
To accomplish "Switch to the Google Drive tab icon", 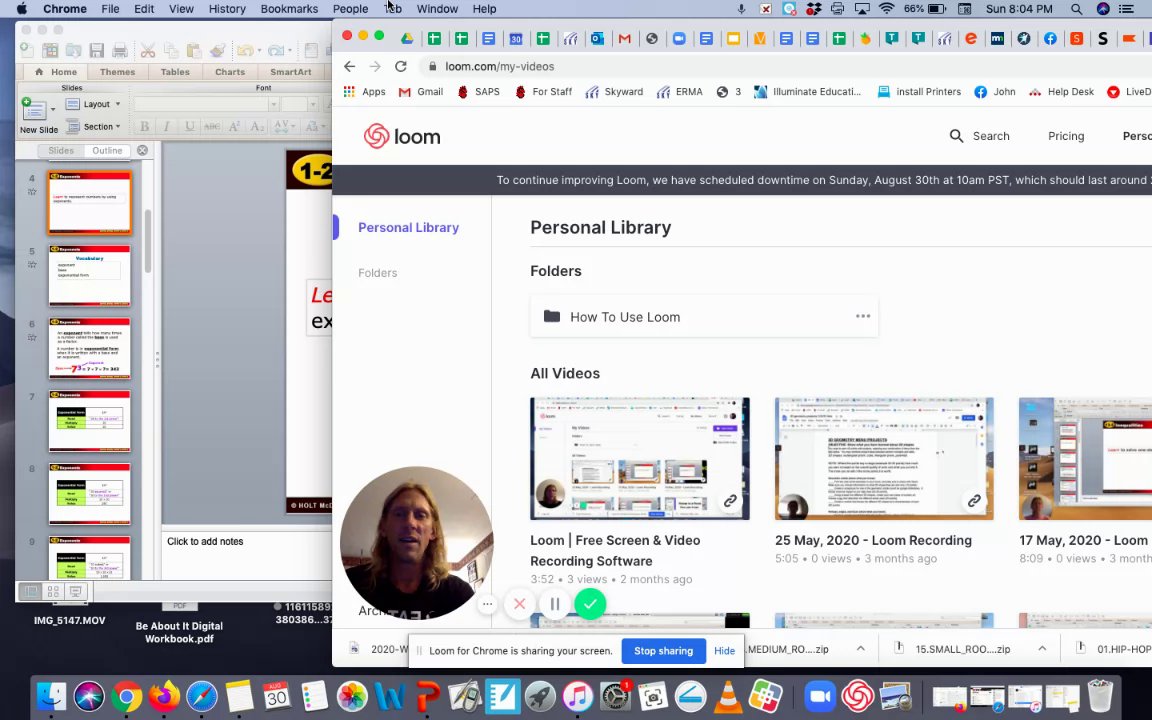I will (406, 38).
